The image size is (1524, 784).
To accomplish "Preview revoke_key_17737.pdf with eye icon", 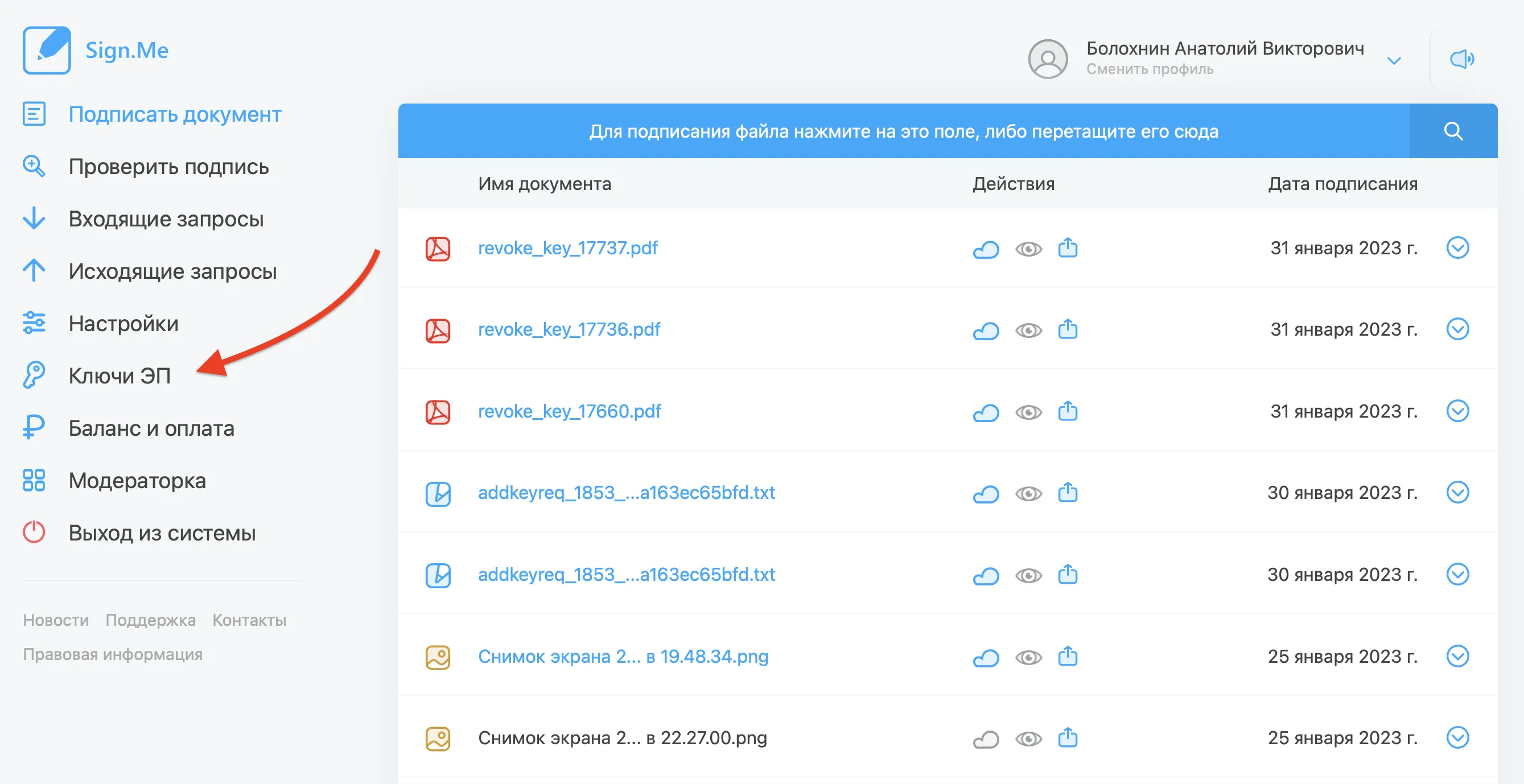I will (1028, 249).
